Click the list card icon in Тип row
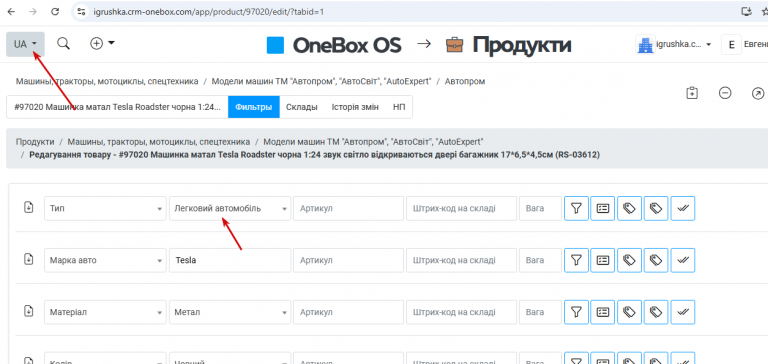Screen dimensions: 768x364 (x=603, y=208)
